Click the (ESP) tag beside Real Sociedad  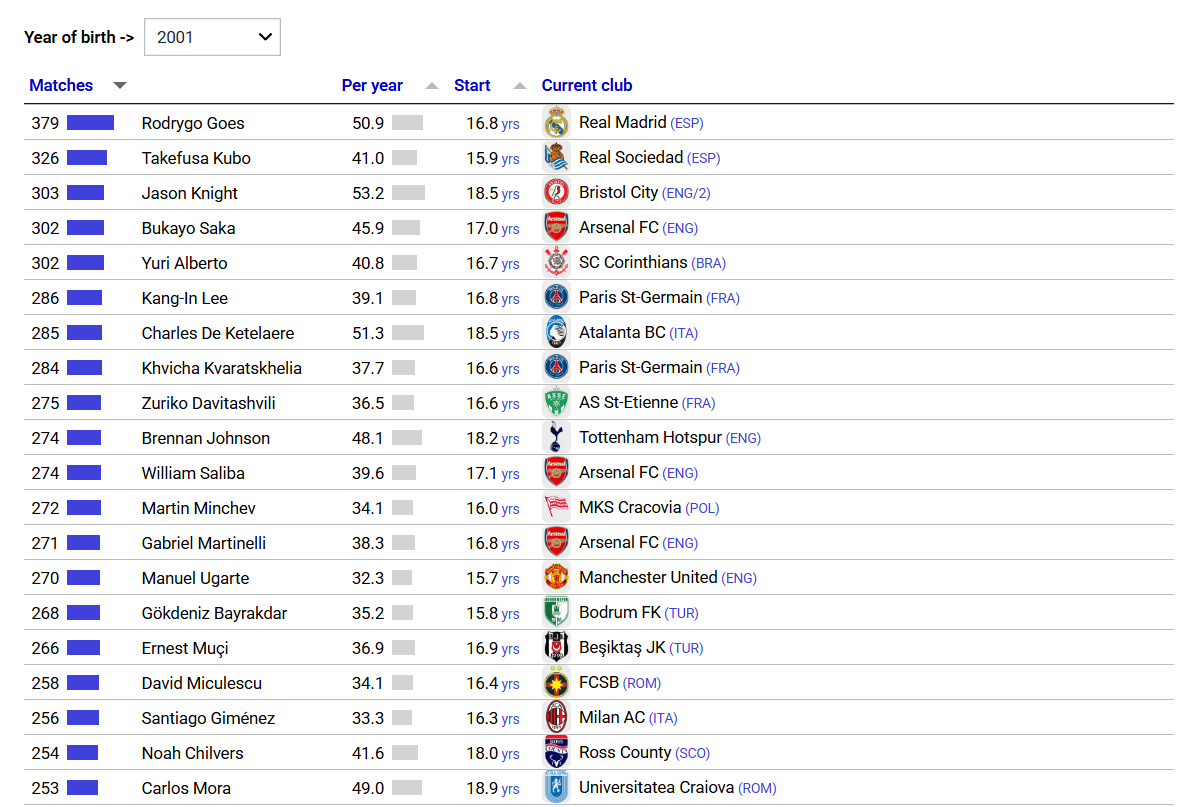[x=704, y=158]
